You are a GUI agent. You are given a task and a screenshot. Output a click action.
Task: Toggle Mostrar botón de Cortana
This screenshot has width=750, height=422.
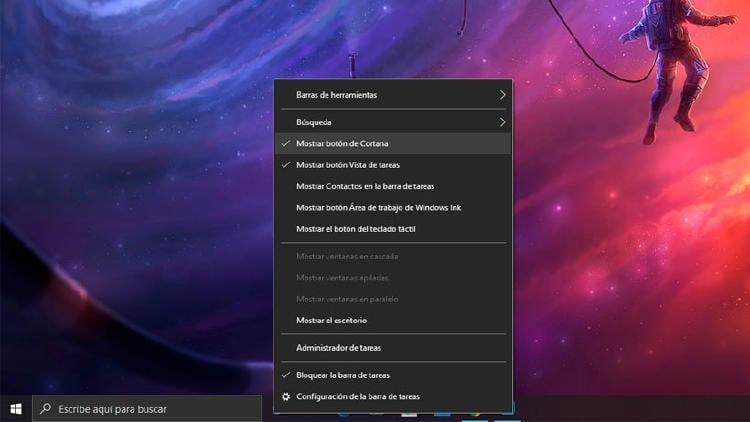[x=343, y=144]
